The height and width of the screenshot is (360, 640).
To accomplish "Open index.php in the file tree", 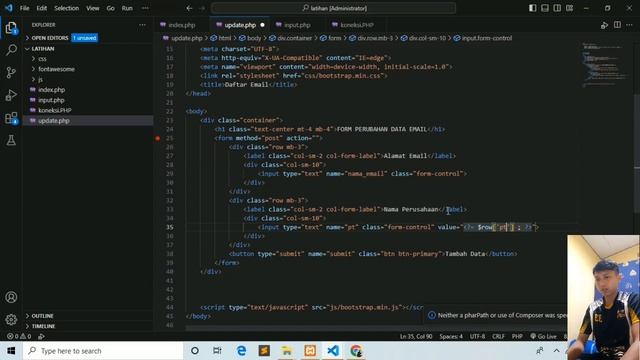I will tap(88, 90).
